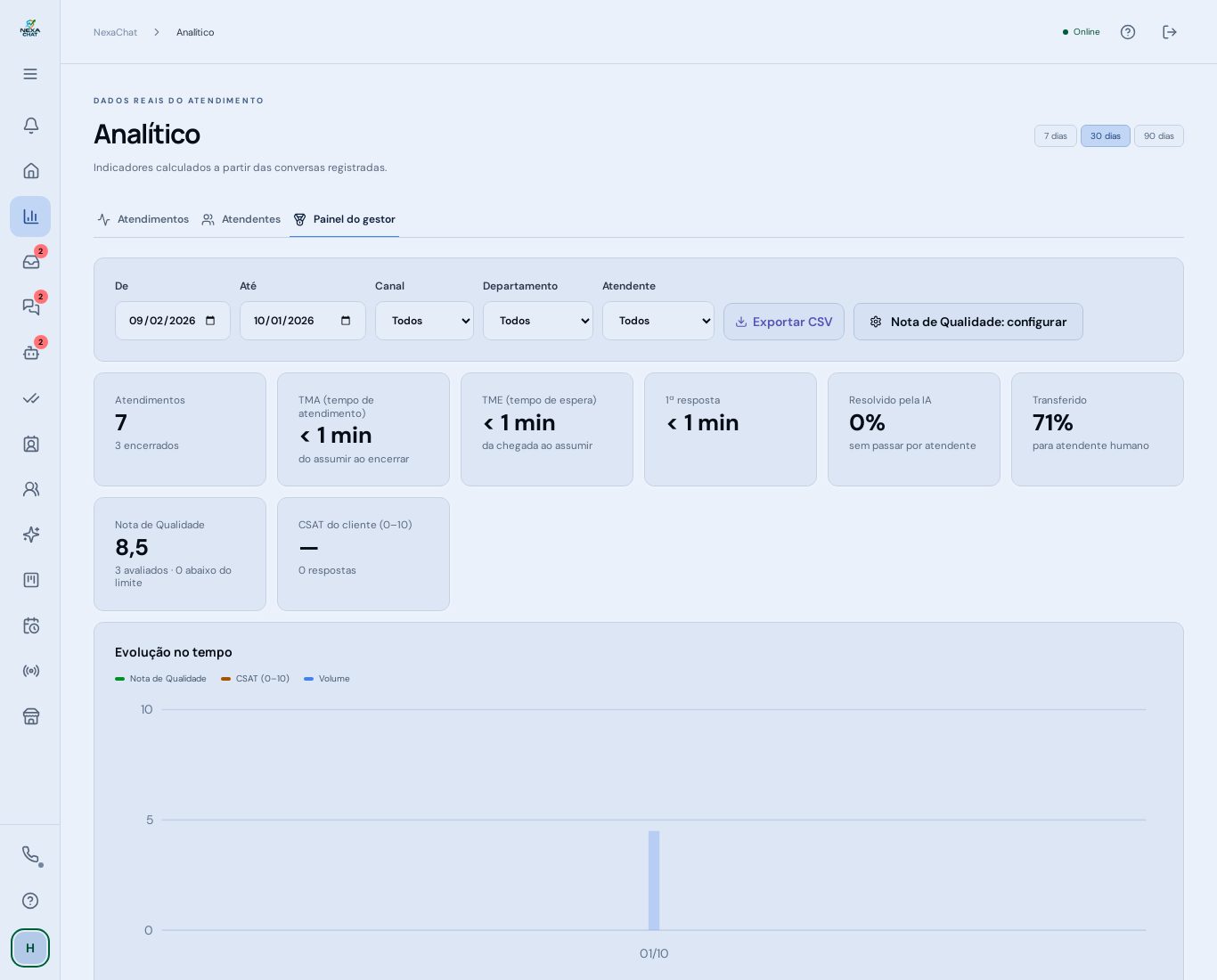
Task: Go to the home icon
Action: 30,171
